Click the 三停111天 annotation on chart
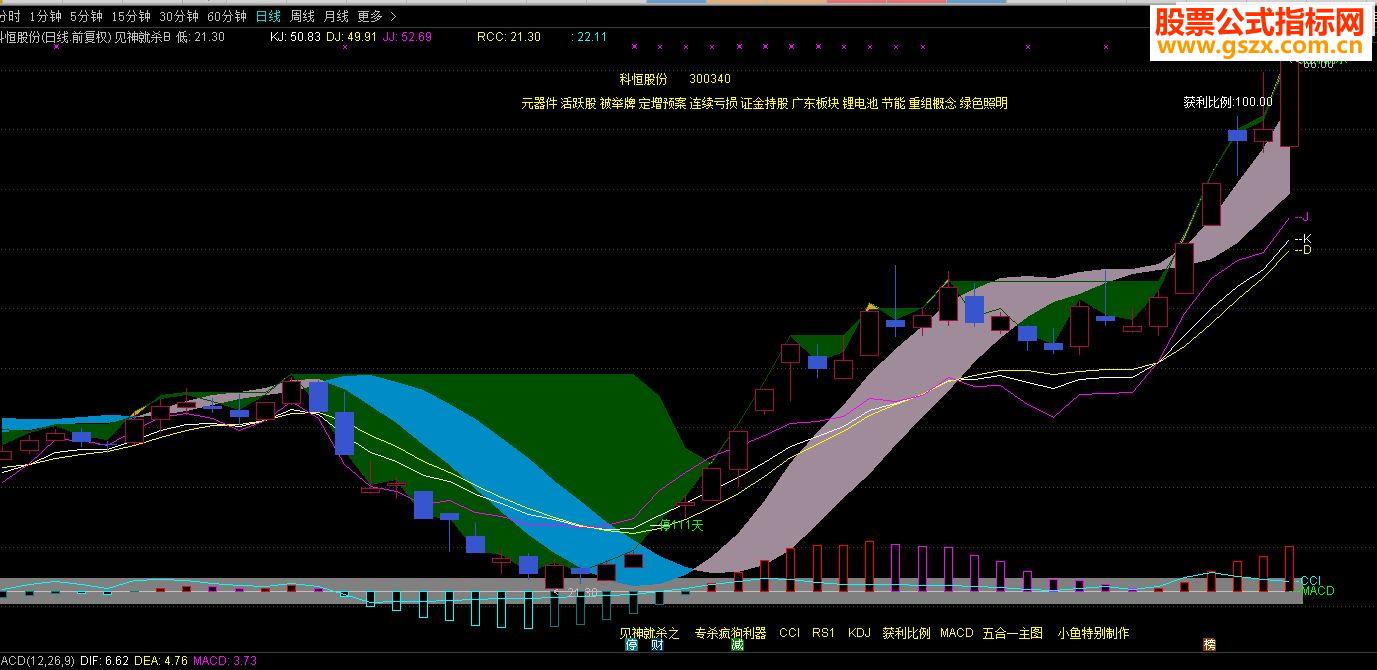Image resolution: width=1377 pixels, height=670 pixels. click(677, 525)
